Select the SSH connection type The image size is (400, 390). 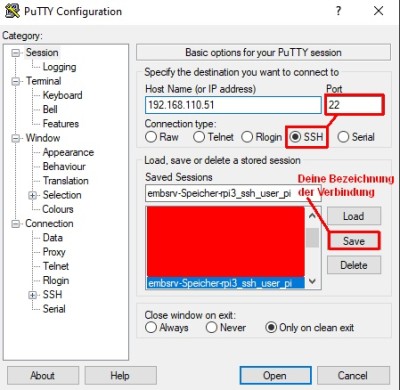pyautogui.click(x=306, y=137)
